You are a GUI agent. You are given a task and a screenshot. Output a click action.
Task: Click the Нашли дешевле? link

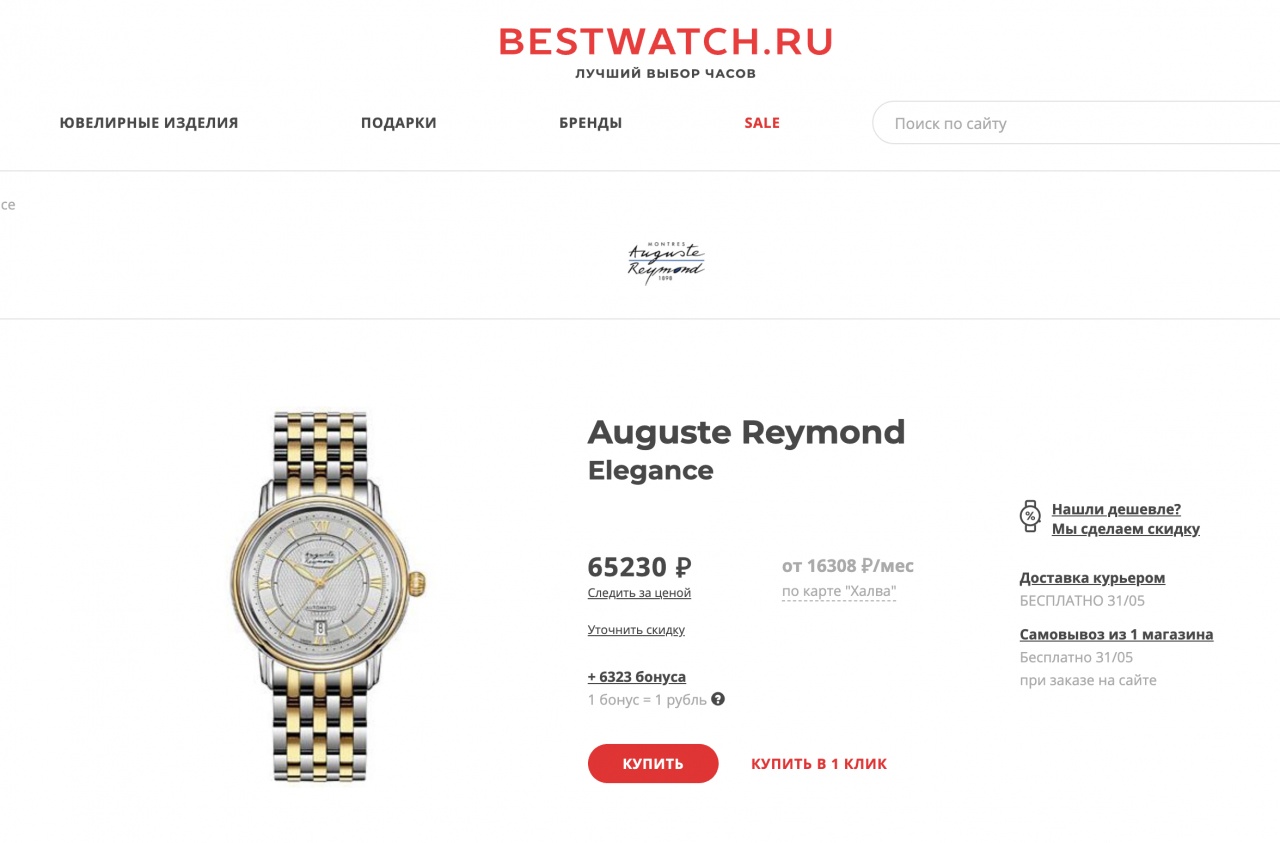pos(1116,509)
